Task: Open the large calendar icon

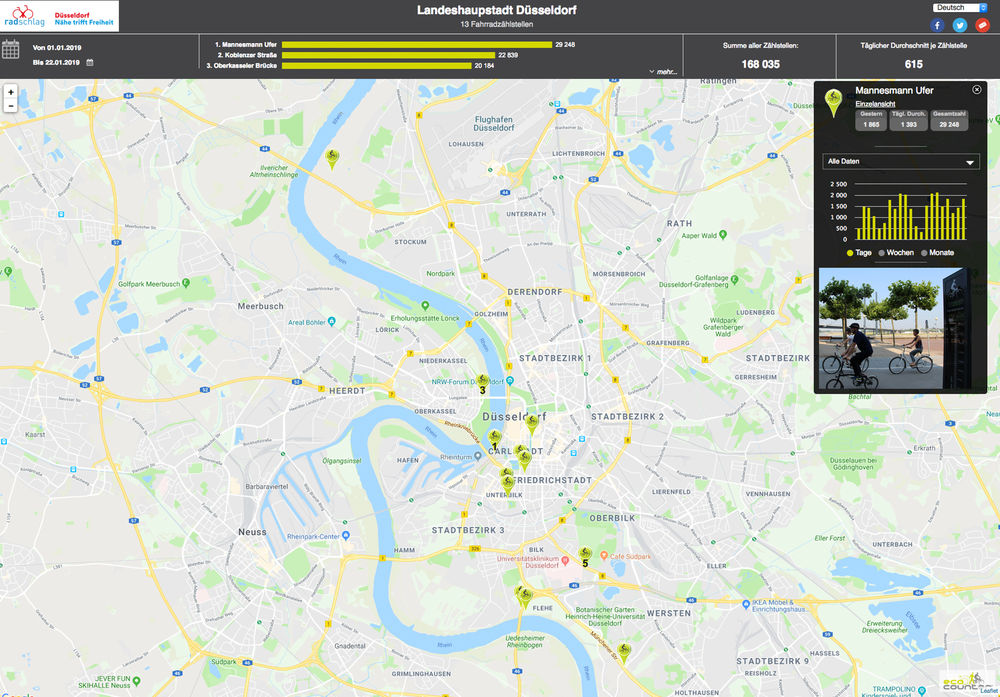Action: (x=11, y=49)
